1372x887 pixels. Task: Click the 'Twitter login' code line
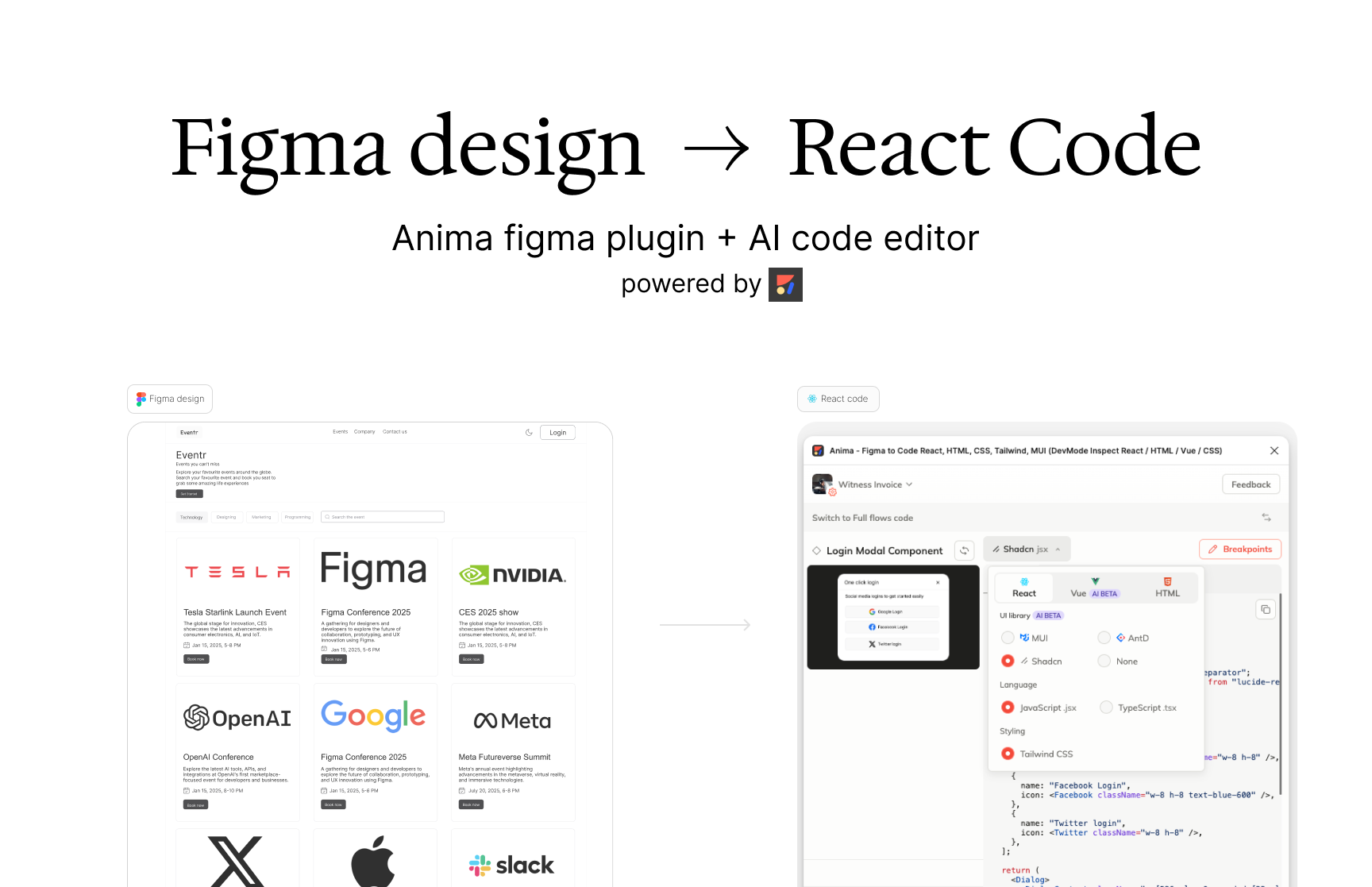(1073, 823)
